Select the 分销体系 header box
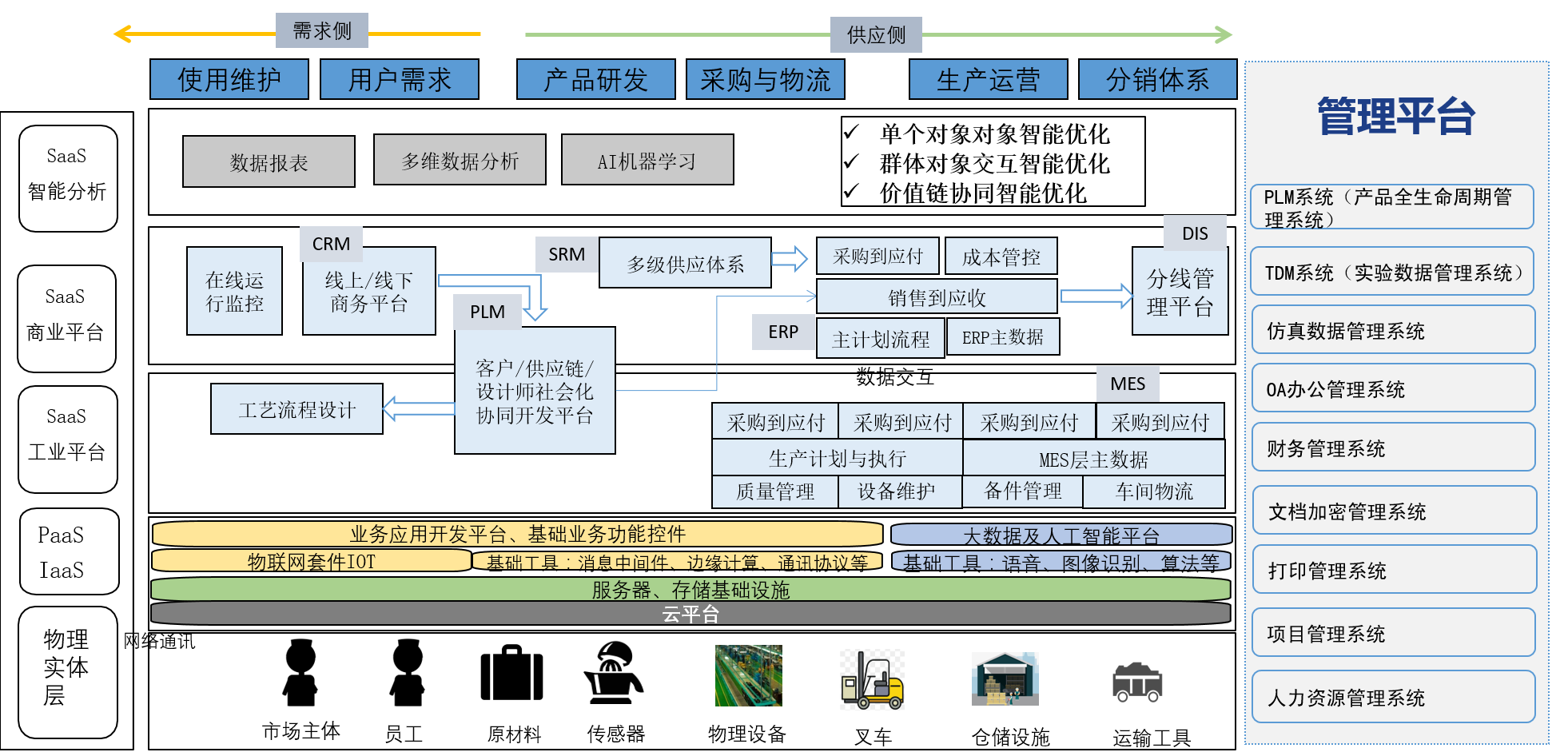 (x=1158, y=79)
